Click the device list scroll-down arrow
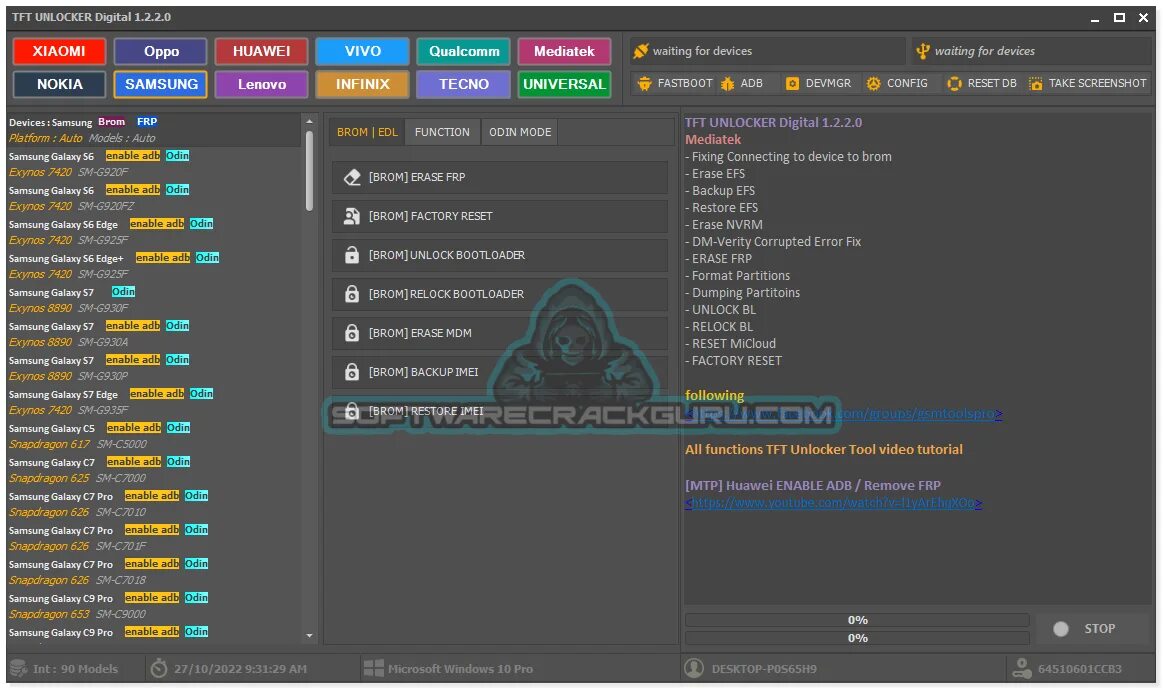The width and height of the screenshot is (1163, 690). click(309, 636)
